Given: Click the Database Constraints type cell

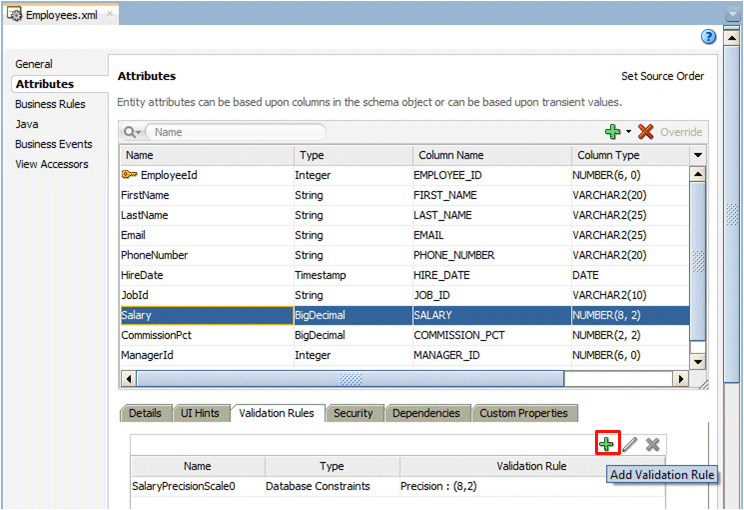Looking at the screenshot, I should click(x=332, y=486).
